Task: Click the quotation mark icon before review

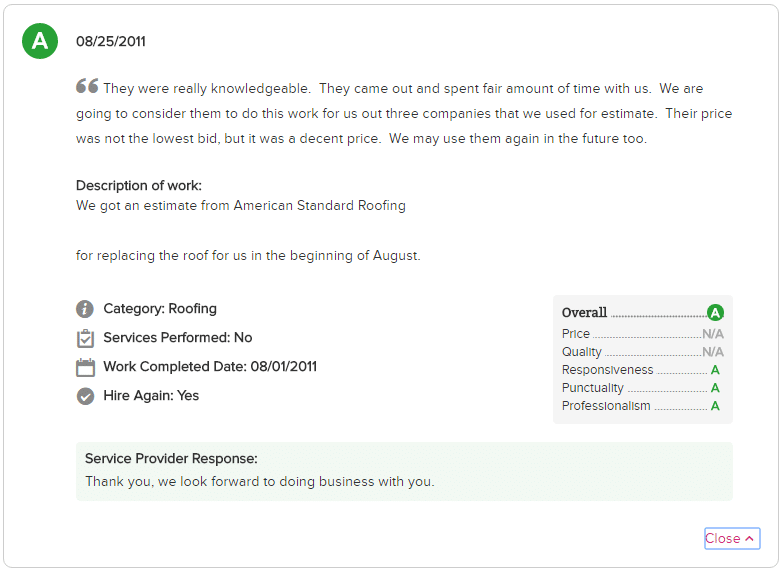Action: (87, 86)
